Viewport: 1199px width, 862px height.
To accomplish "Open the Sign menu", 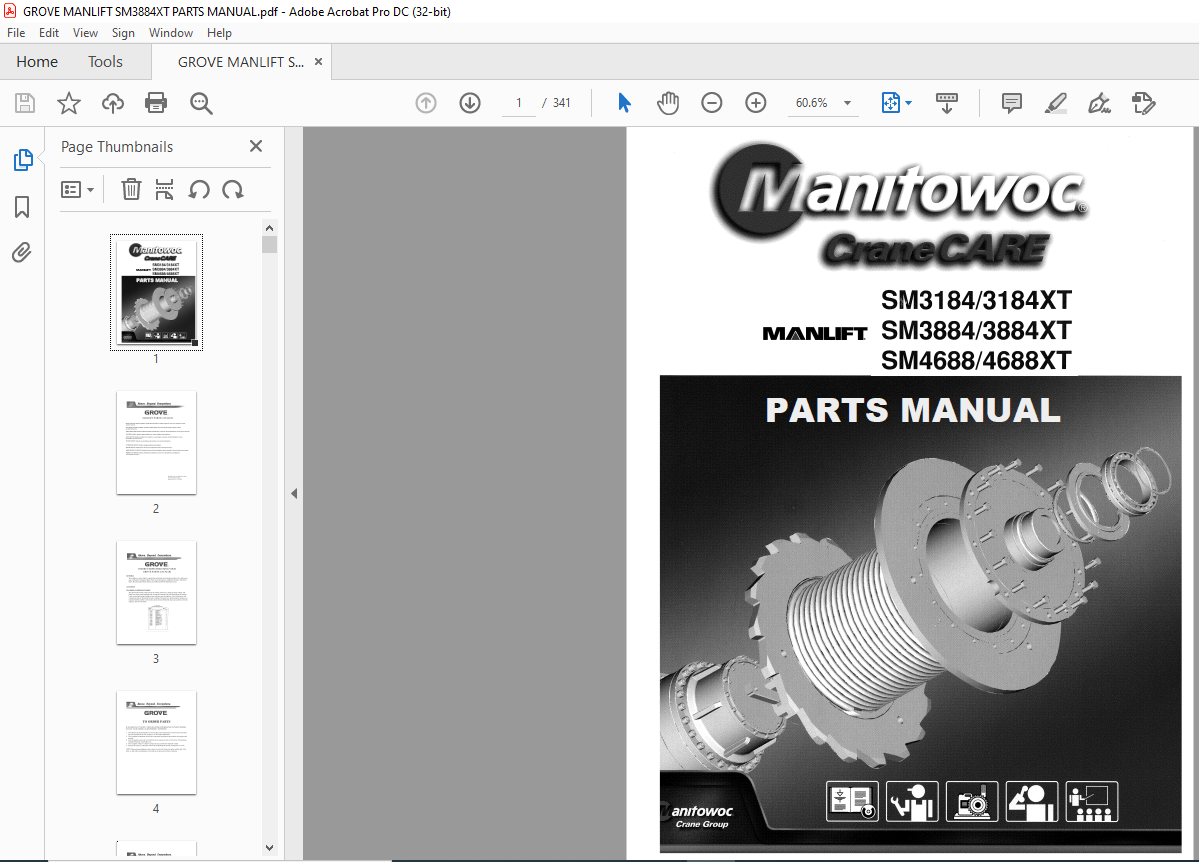I will [x=123, y=33].
